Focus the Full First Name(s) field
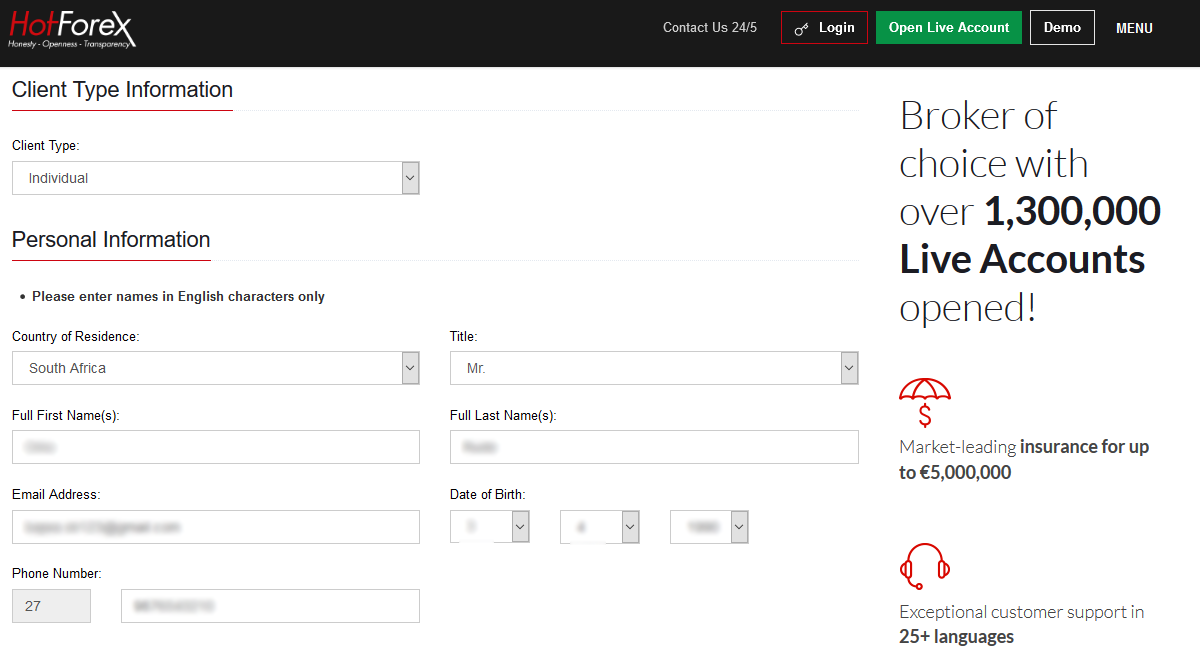This screenshot has height=648, width=1200. coord(216,447)
